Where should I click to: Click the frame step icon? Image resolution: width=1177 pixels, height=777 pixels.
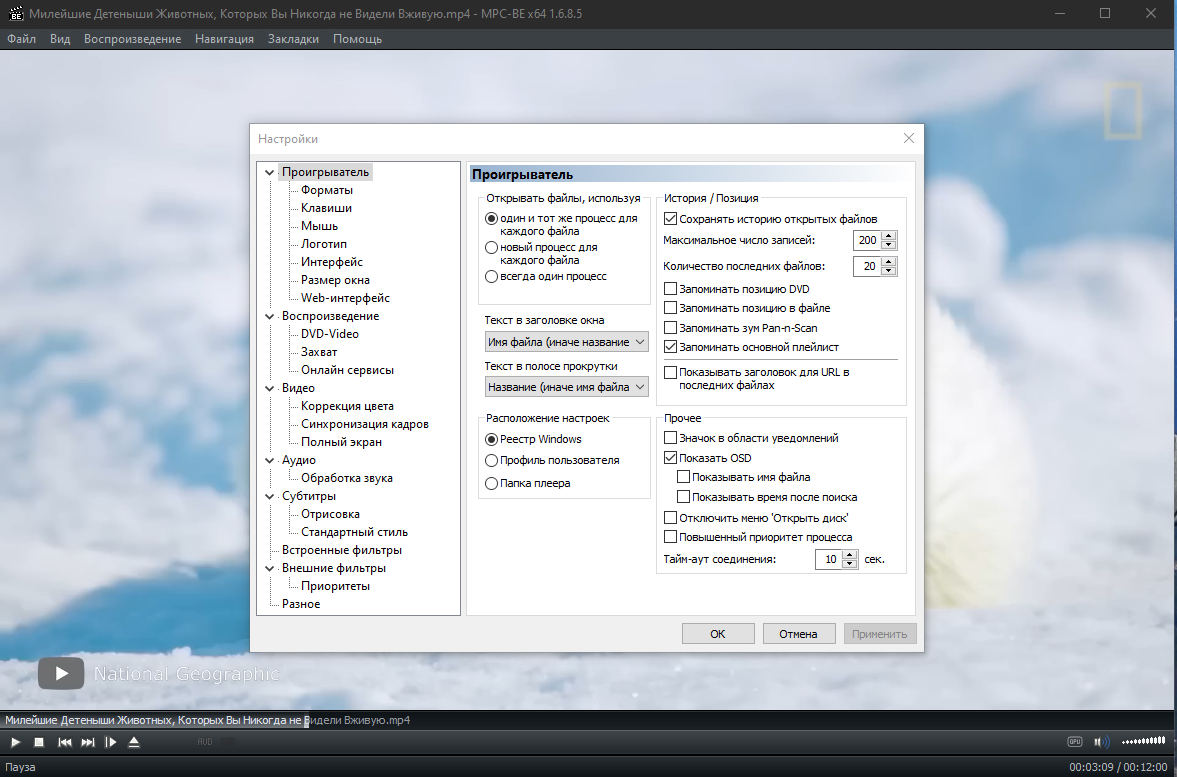110,742
